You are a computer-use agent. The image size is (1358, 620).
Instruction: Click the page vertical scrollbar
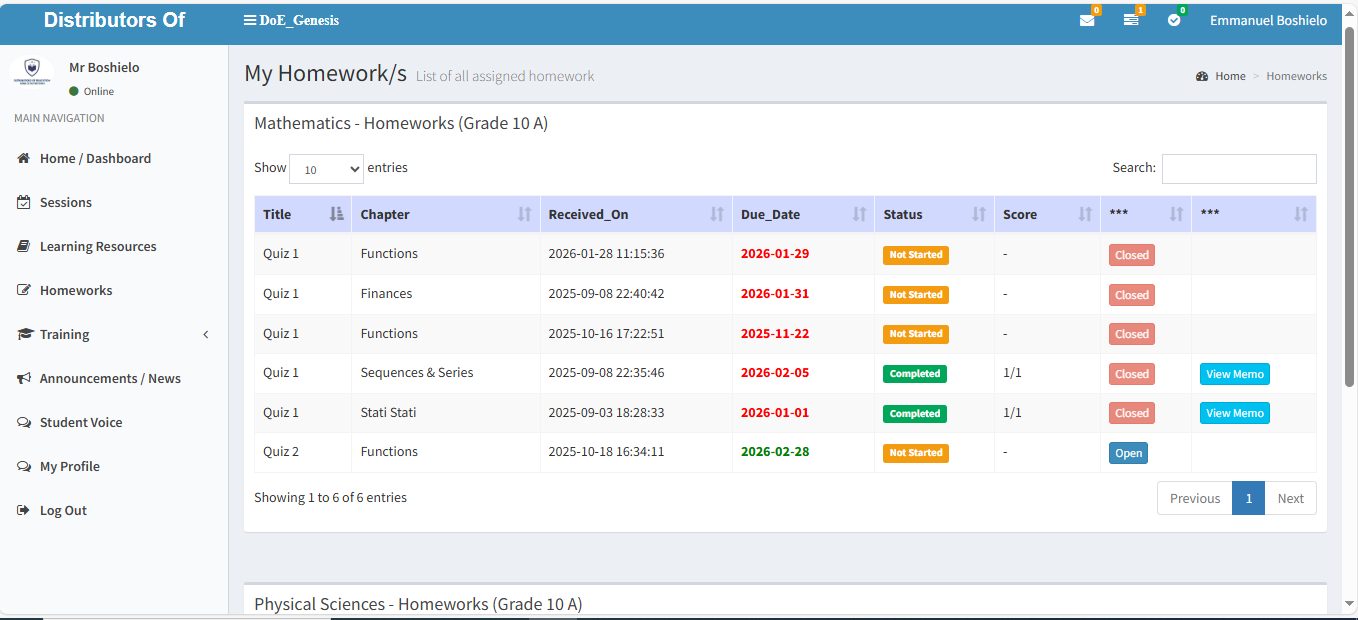pyautogui.click(x=1350, y=200)
